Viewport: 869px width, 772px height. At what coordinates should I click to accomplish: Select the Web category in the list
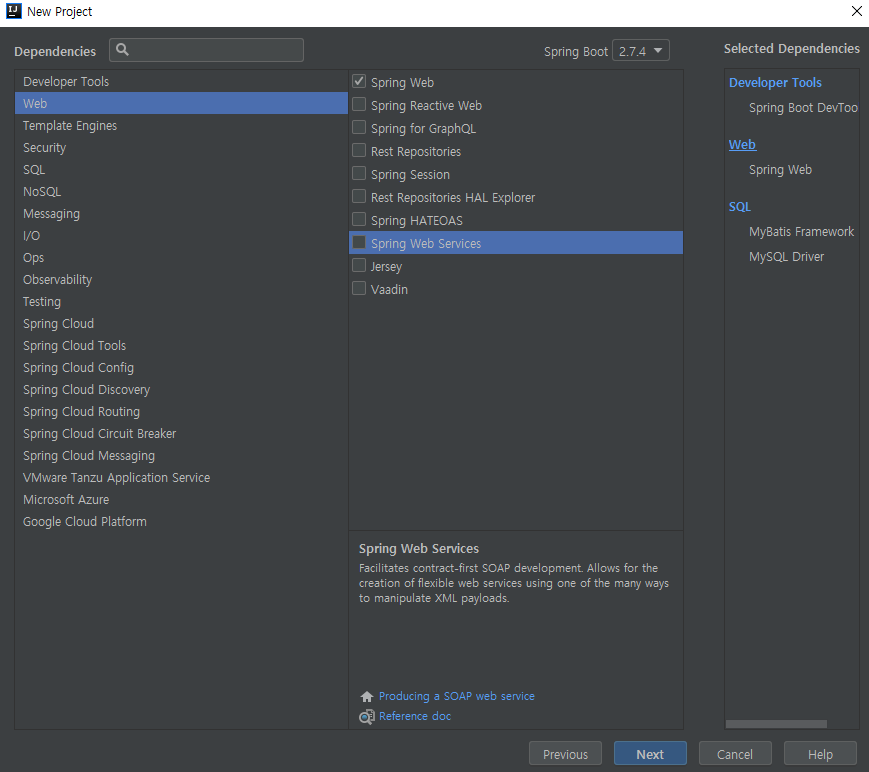(181, 104)
